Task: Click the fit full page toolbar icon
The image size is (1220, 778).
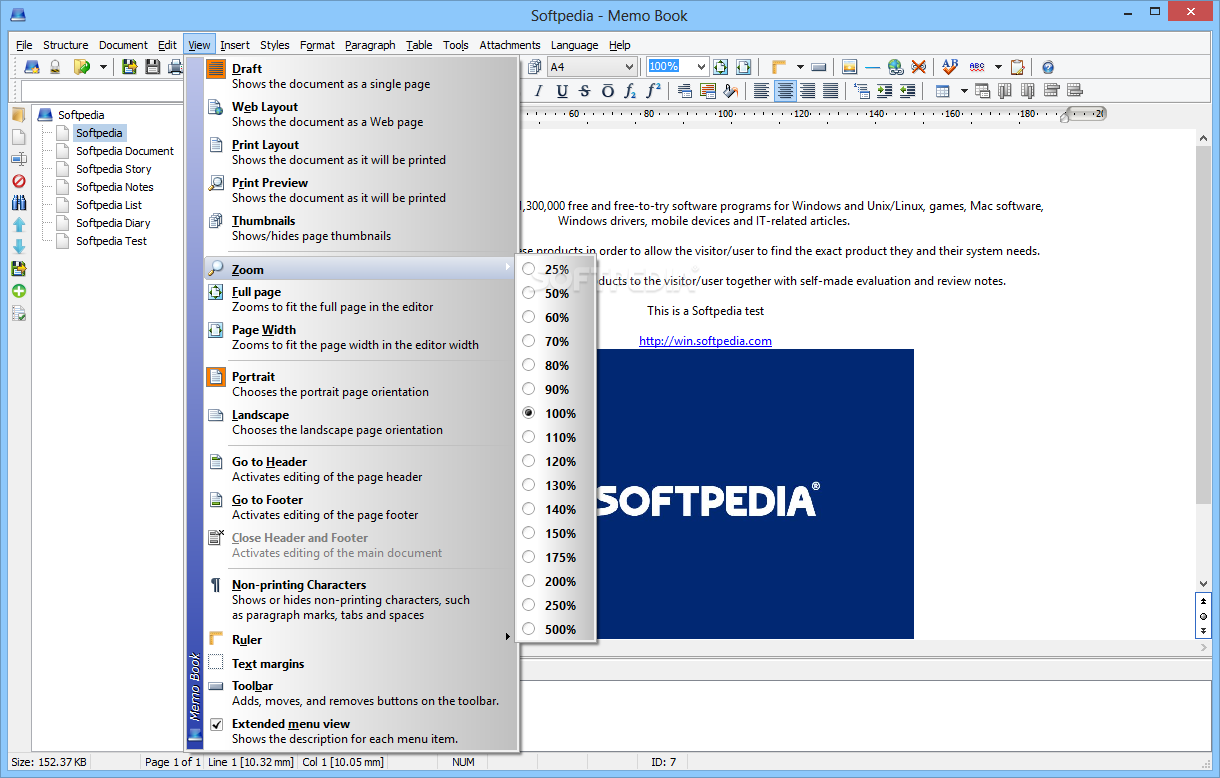Action: pyautogui.click(x=720, y=67)
